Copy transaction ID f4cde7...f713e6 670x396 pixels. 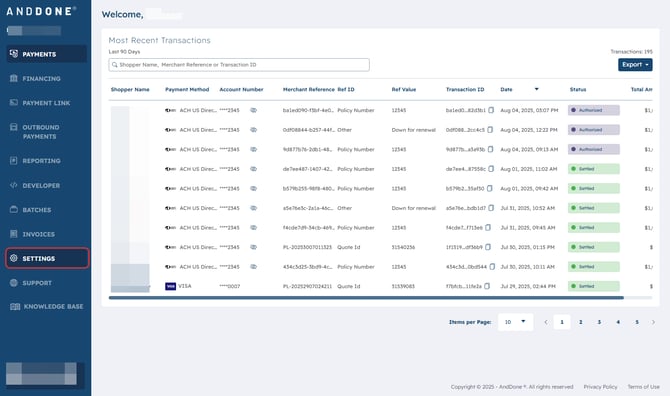coord(488,228)
